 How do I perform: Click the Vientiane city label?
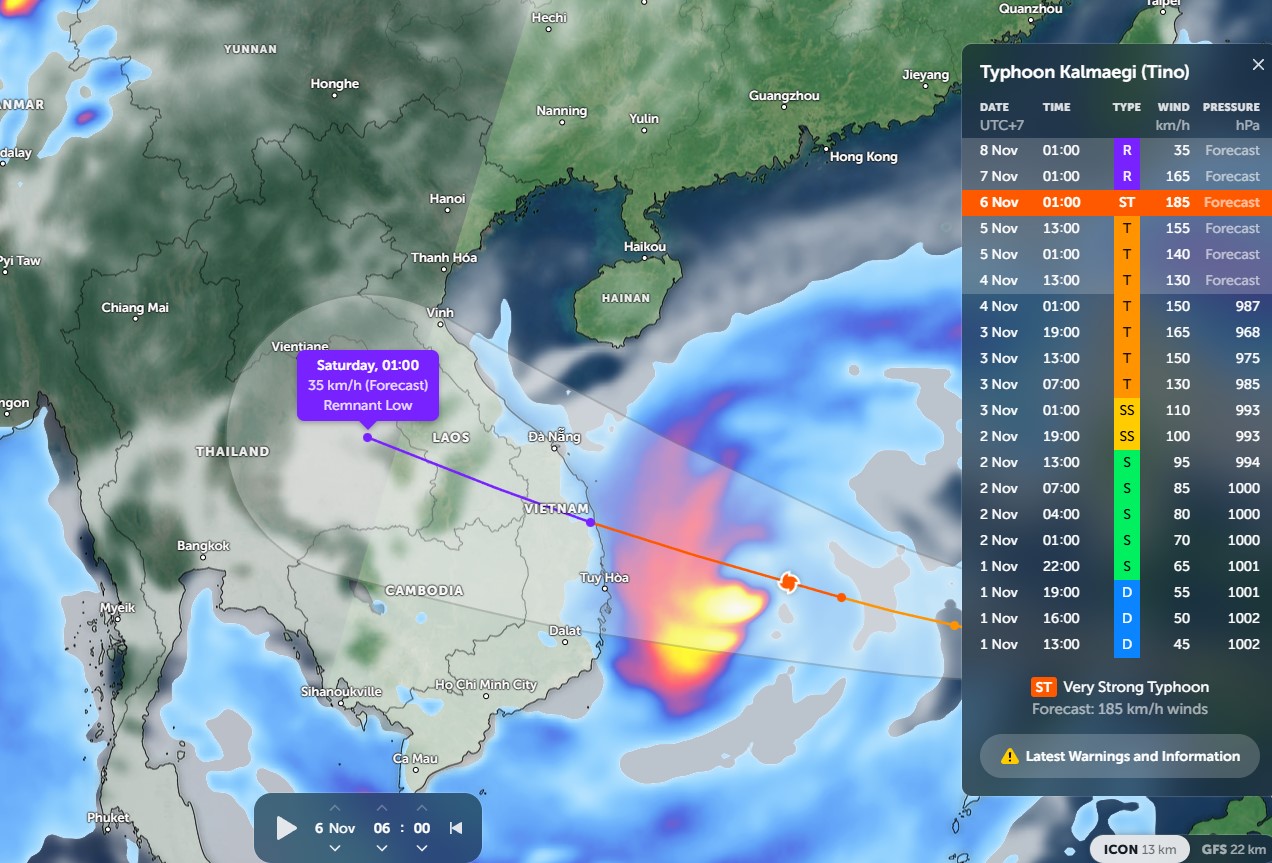300,347
